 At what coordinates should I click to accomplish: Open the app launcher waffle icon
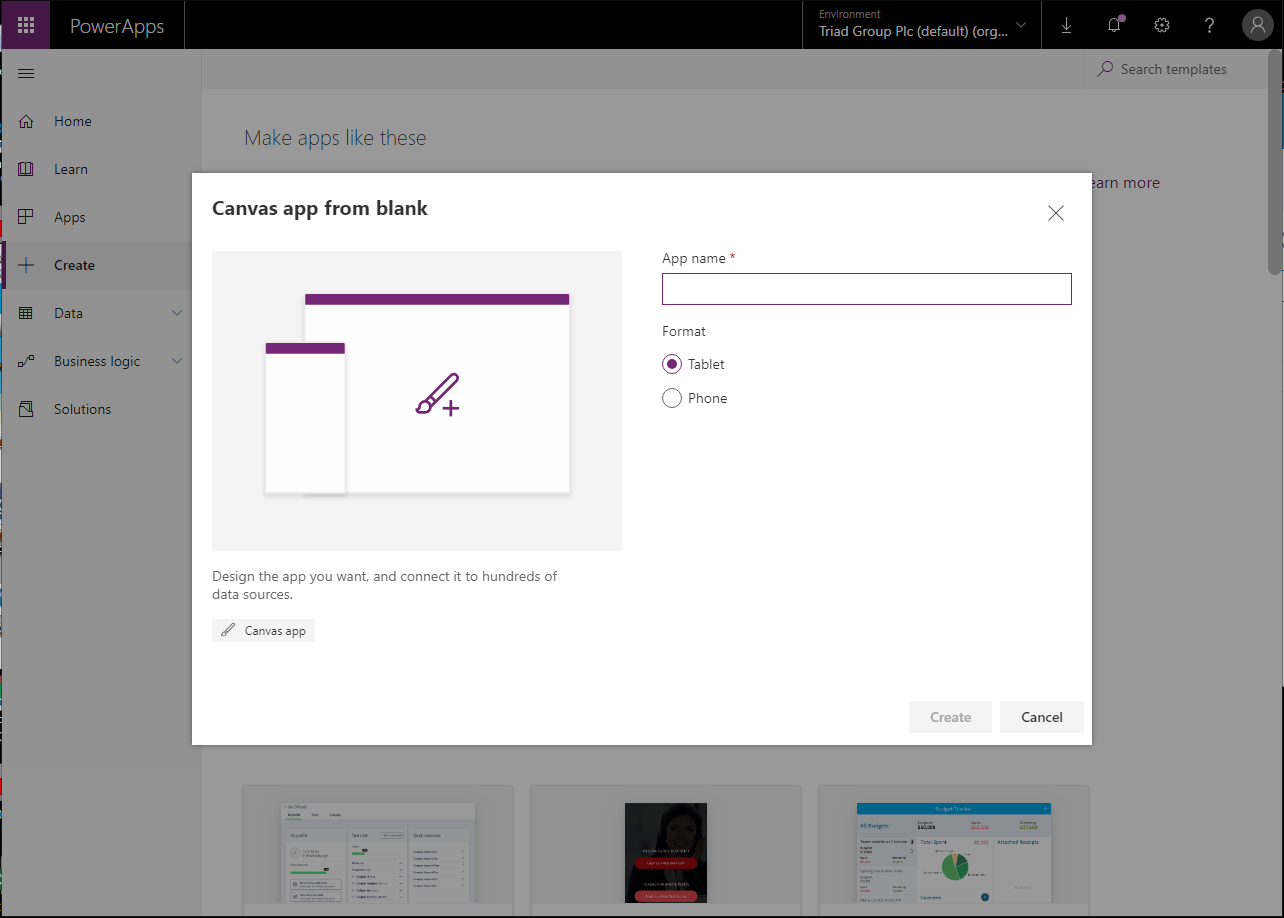(x=26, y=25)
